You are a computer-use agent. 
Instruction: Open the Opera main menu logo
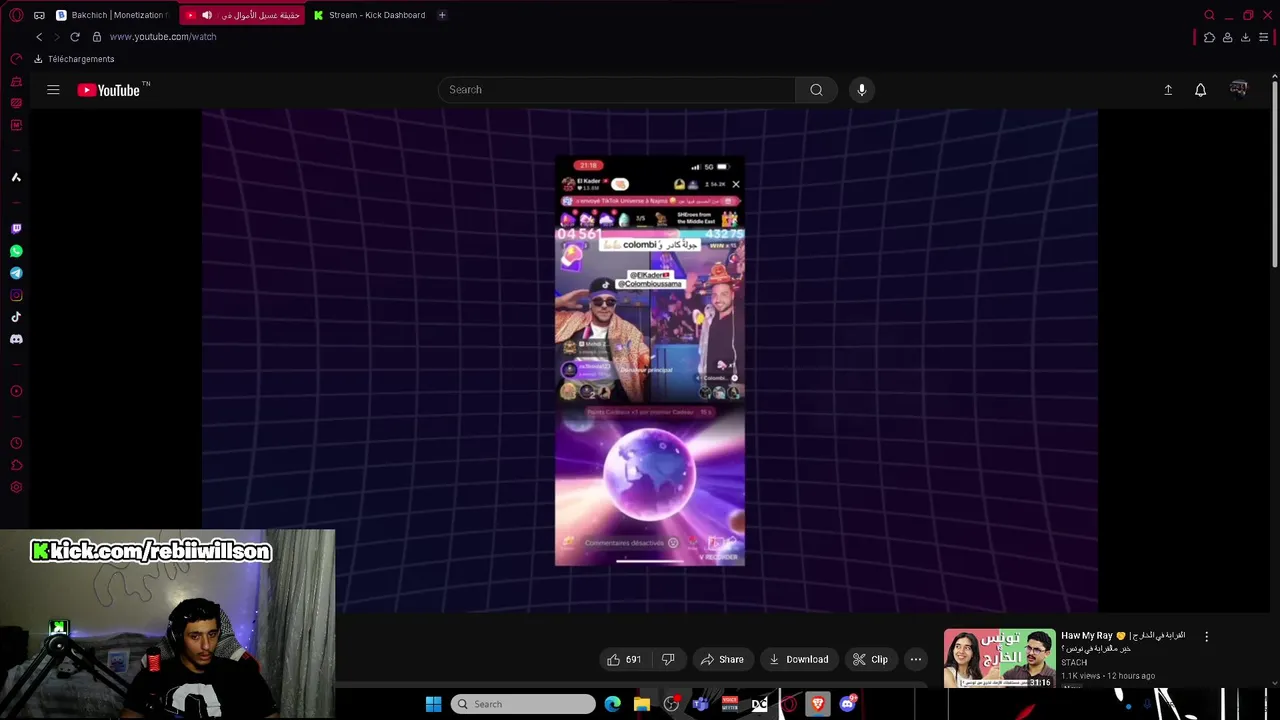coord(16,15)
